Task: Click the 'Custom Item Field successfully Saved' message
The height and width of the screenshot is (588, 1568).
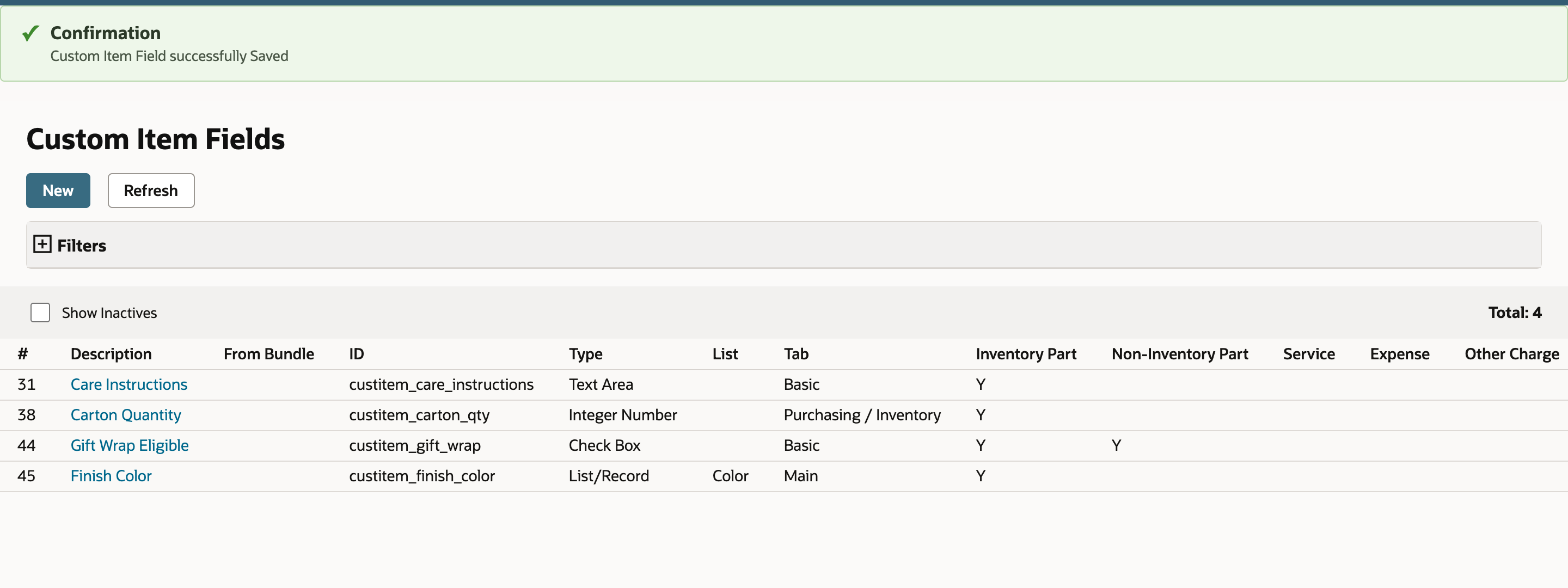Action: (169, 56)
